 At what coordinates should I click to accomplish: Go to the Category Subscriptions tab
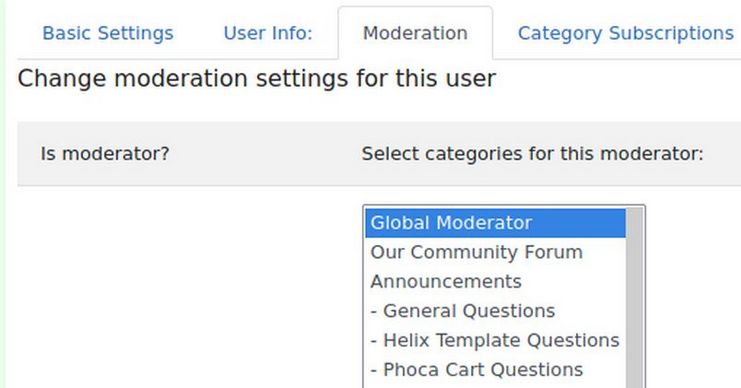(x=626, y=33)
